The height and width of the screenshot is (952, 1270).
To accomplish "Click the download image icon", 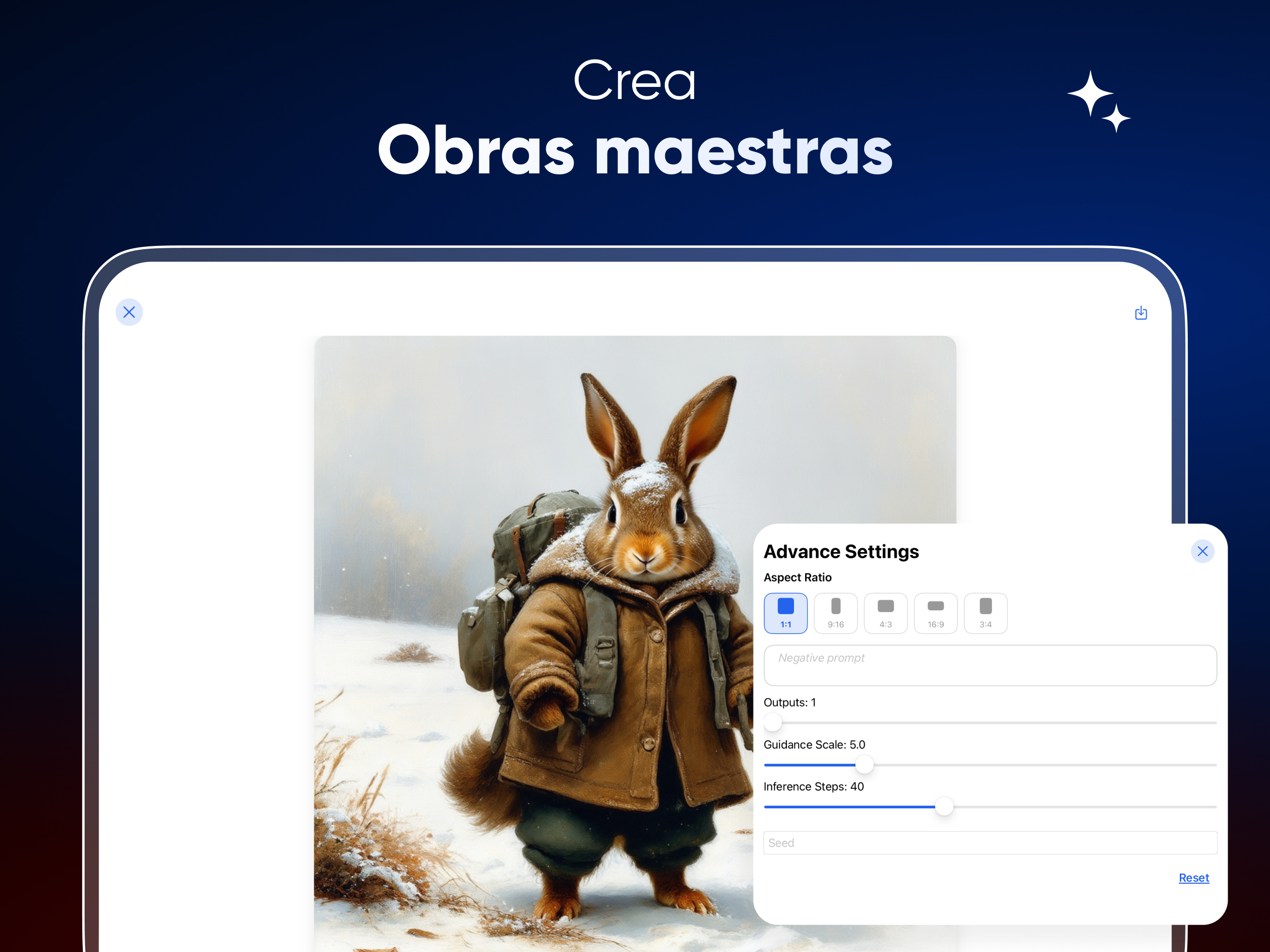I will pyautogui.click(x=1141, y=312).
